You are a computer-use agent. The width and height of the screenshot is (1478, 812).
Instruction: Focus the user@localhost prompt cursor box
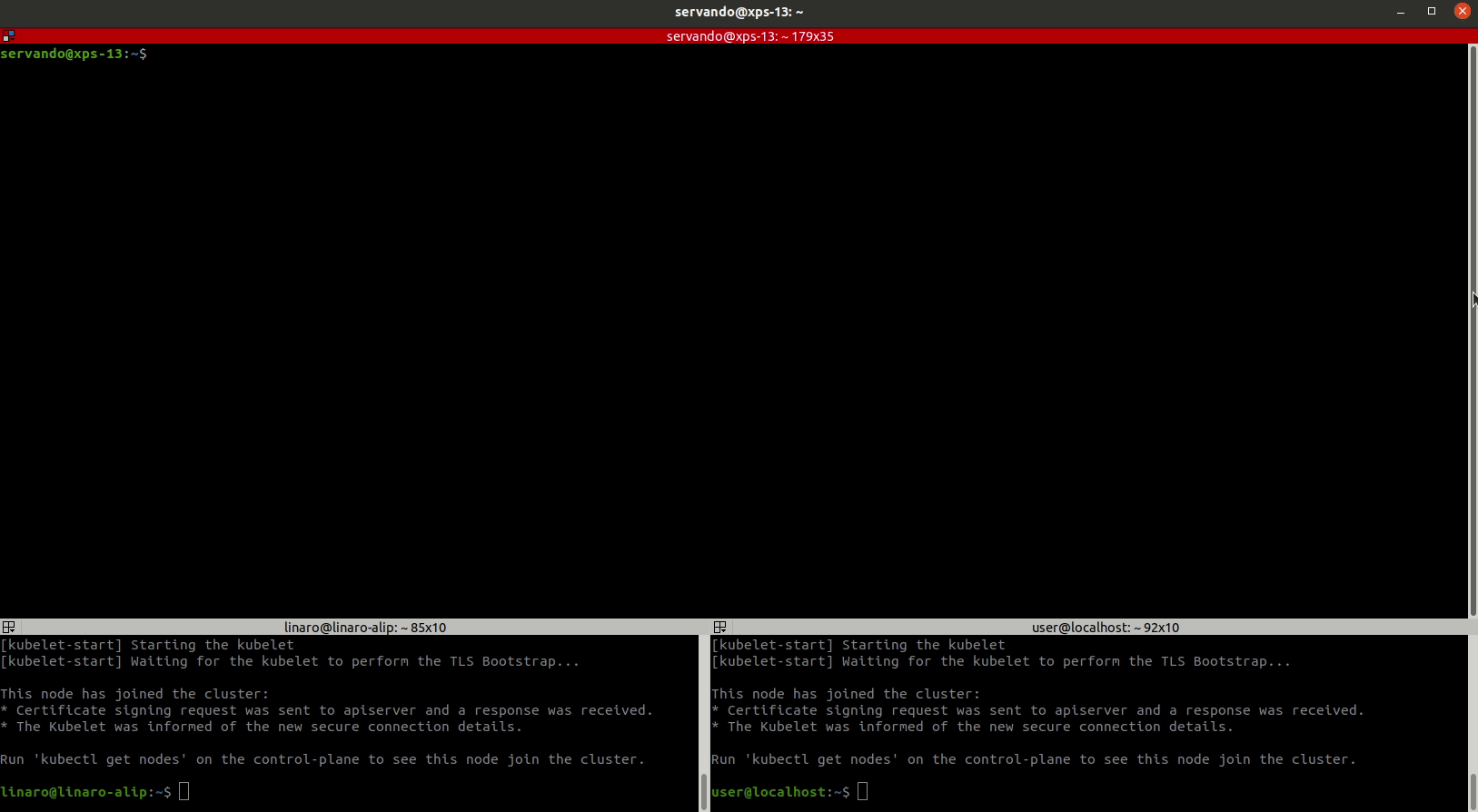tap(863, 792)
